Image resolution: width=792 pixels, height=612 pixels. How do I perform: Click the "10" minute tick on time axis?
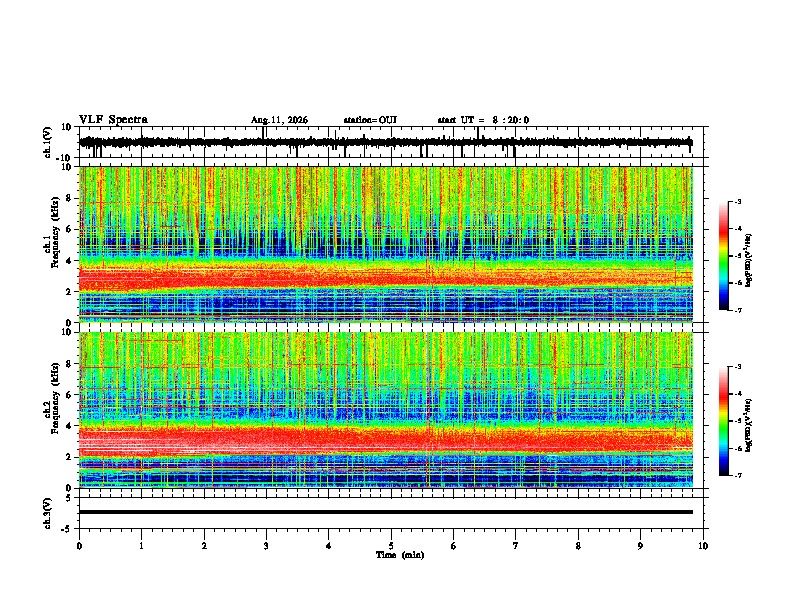[x=703, y=546]
